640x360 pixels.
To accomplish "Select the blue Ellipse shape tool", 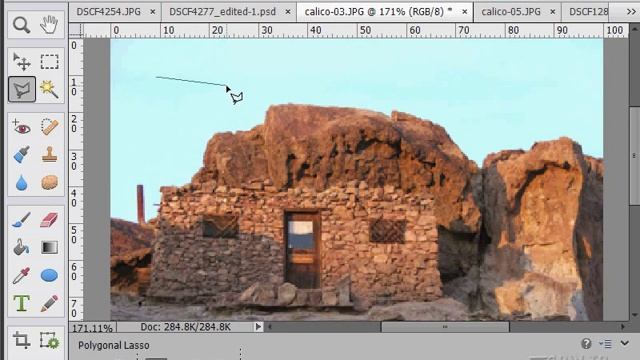I will [x=49, y=276].
